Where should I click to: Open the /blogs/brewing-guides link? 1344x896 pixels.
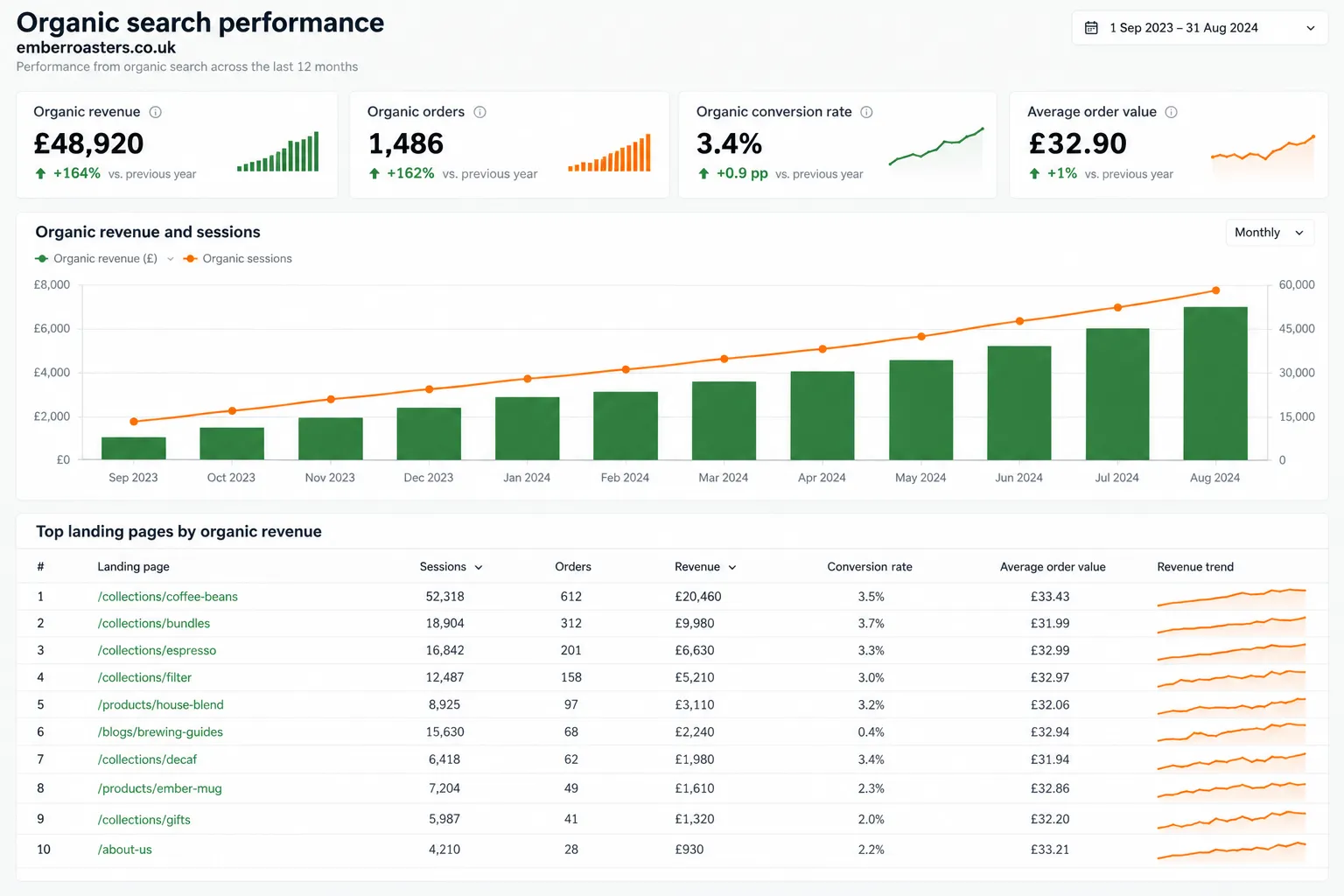[160, 732]
